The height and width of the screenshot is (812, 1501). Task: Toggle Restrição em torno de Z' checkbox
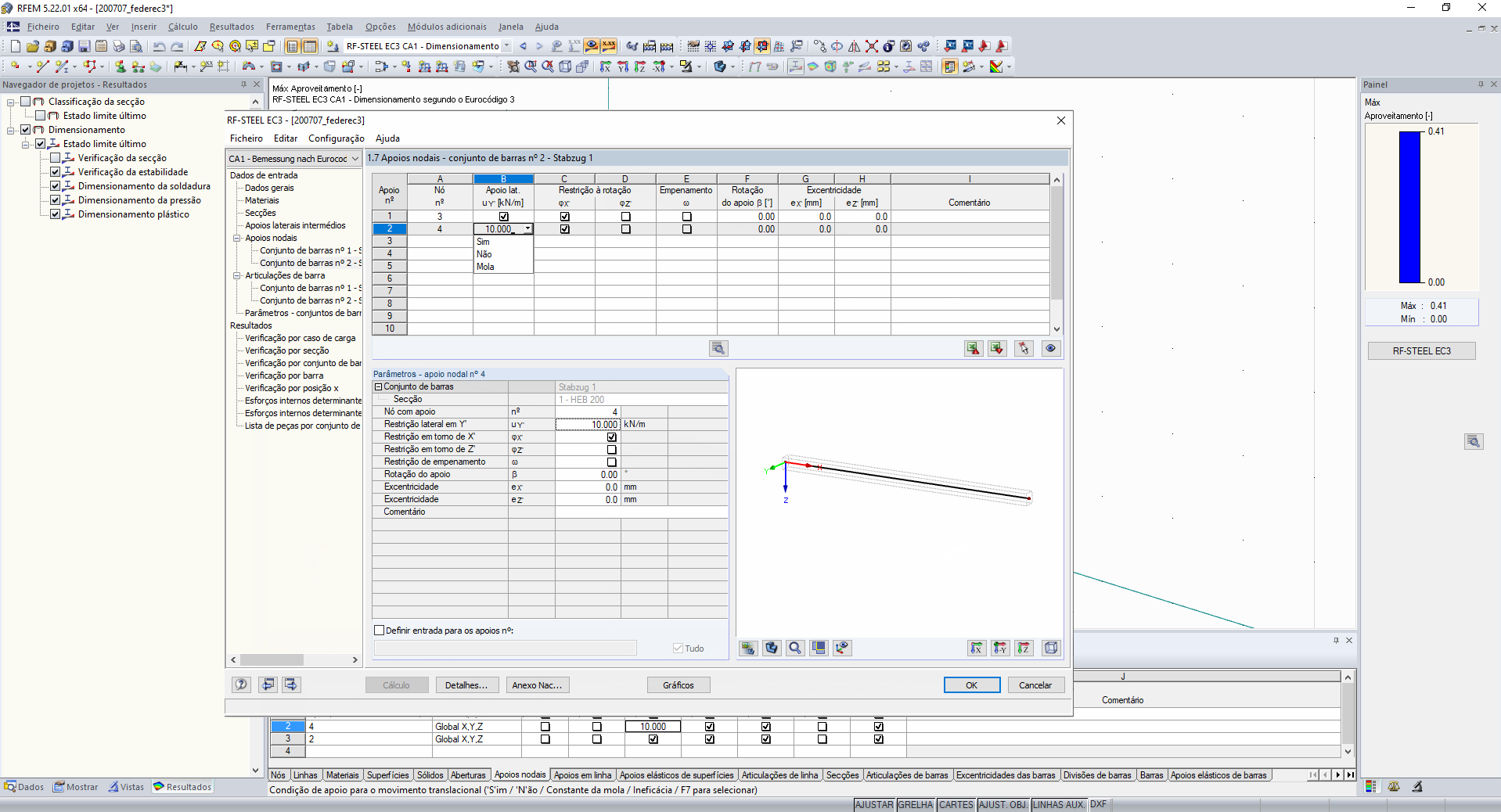(x=612, y=450)
